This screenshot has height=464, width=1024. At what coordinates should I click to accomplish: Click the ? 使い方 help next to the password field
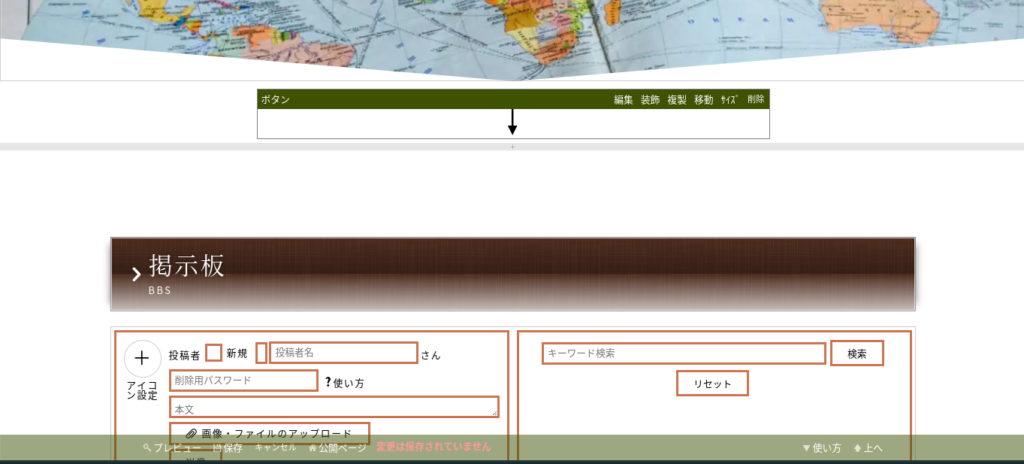coord(344,382)
